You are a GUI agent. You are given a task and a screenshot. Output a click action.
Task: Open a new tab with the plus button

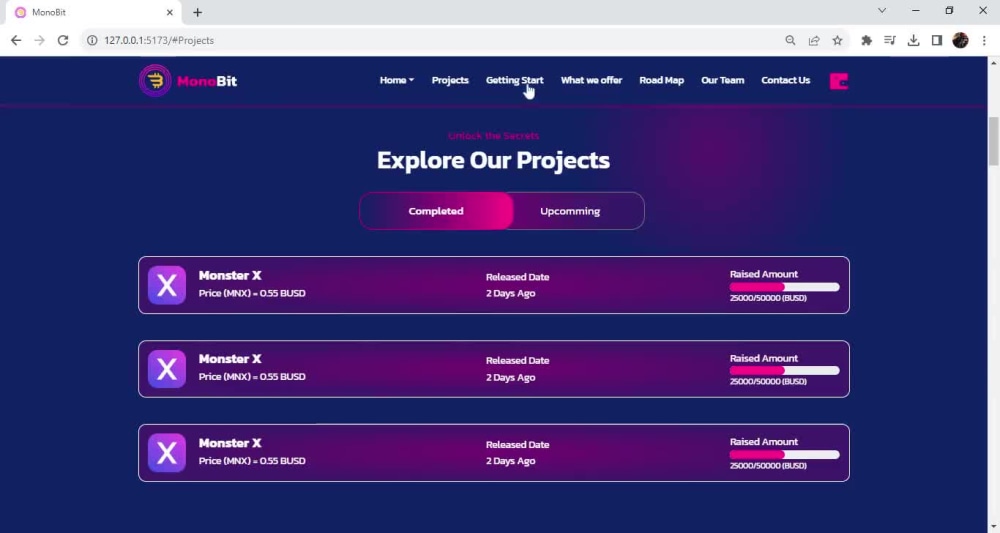[x=198, y=12]
